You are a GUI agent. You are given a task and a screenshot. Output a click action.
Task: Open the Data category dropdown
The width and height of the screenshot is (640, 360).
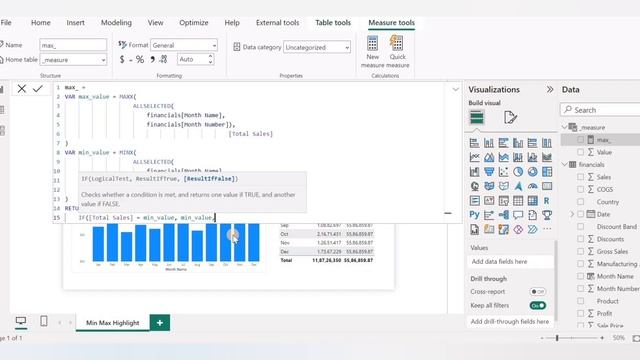(x=317, y=47)
